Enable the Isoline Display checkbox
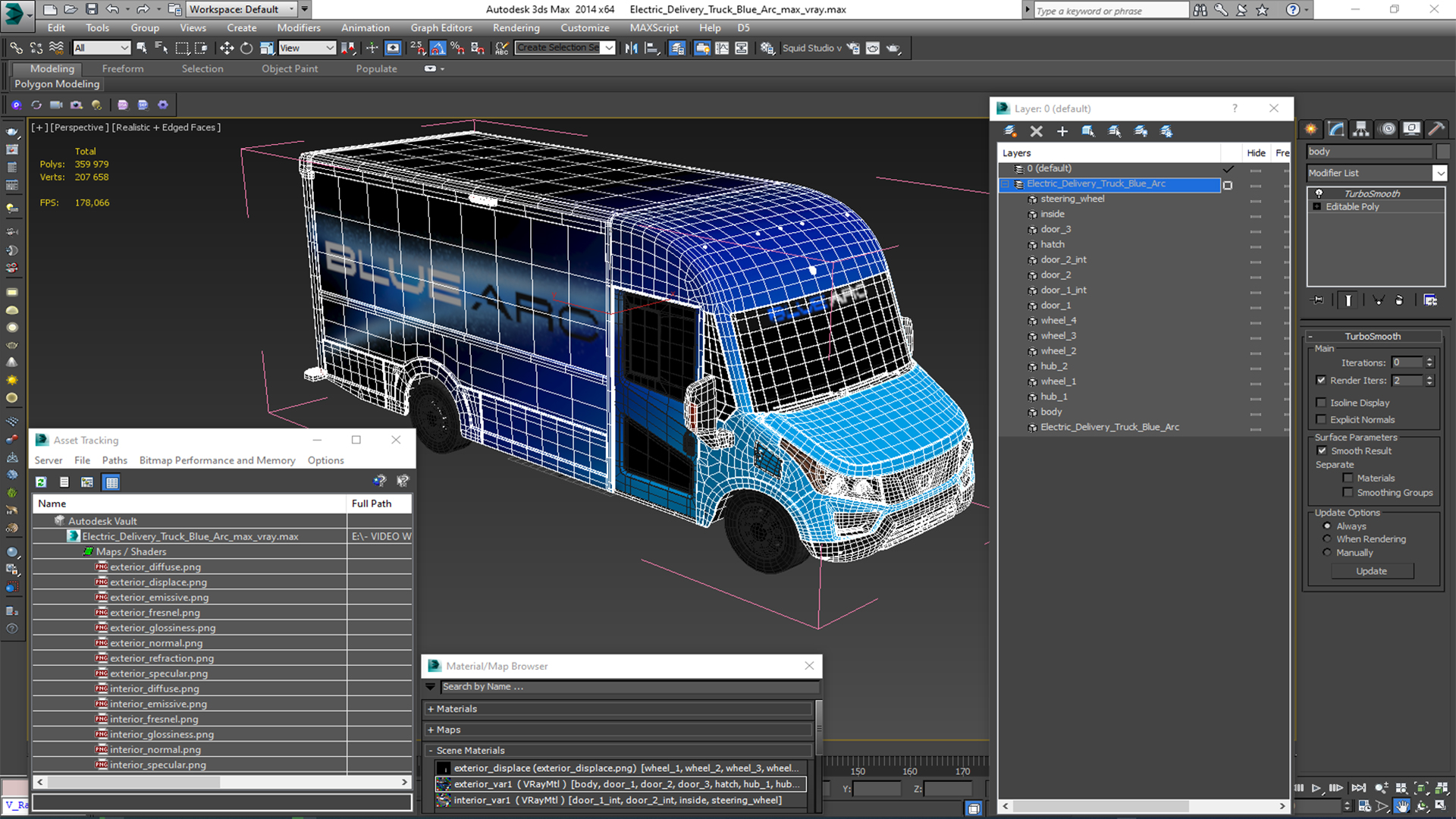This screenshot has width=1456, height=819. point(1321,403)
